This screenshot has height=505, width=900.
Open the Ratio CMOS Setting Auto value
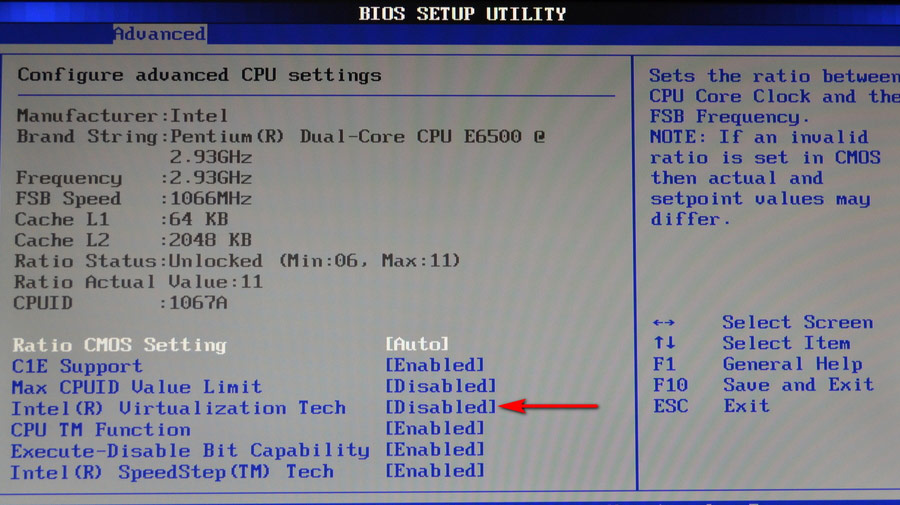417,344
